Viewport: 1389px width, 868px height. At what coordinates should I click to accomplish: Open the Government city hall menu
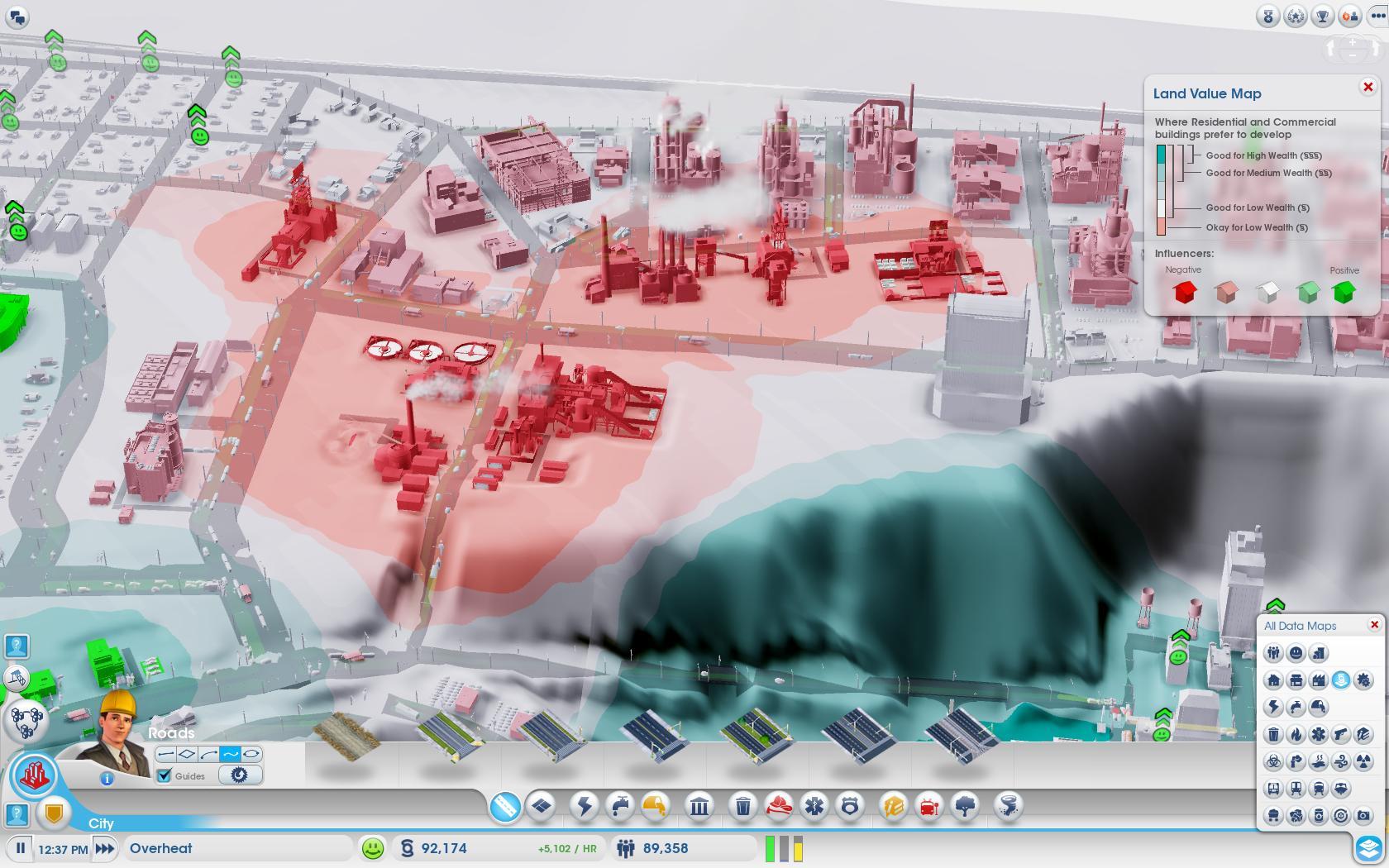click(699, 805)
